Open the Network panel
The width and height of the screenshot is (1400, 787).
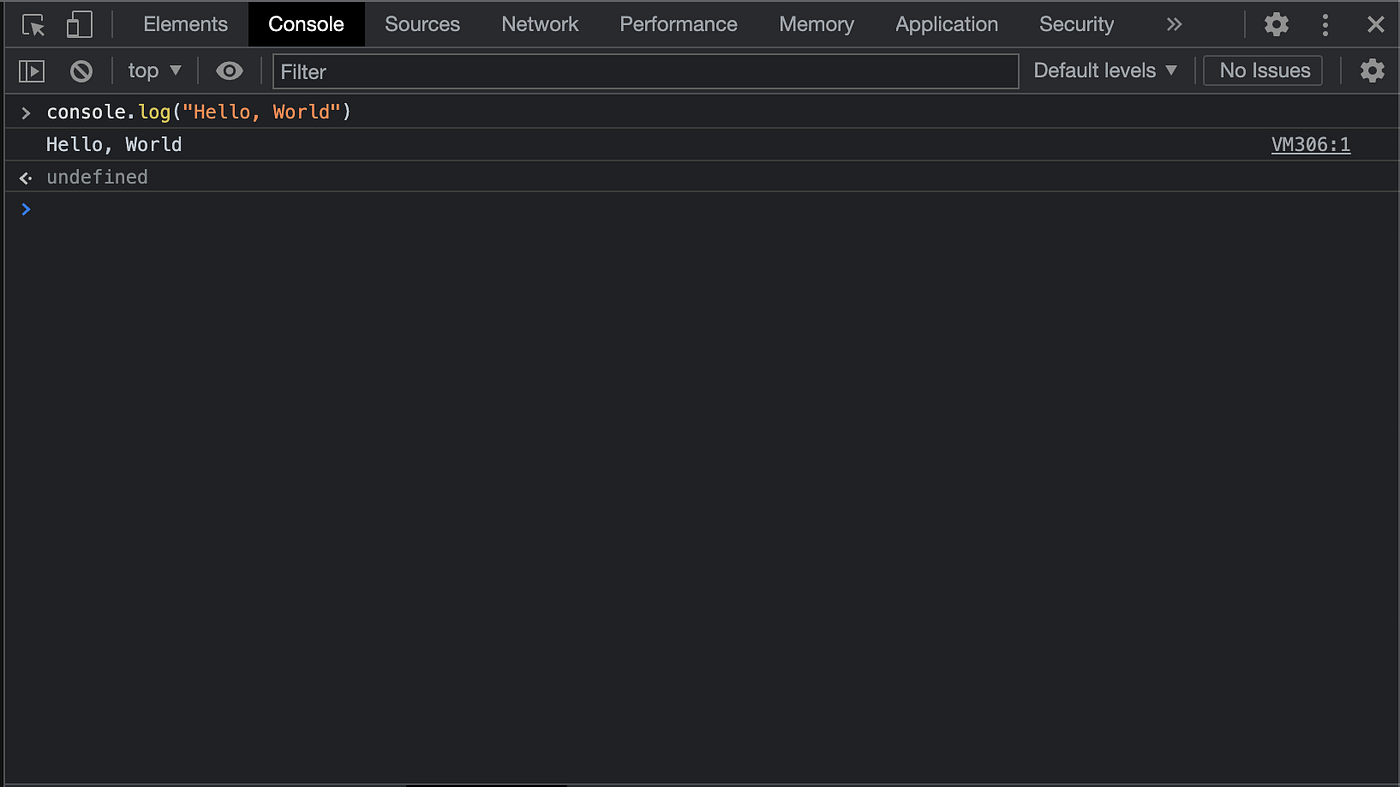[x=539, y=24]
